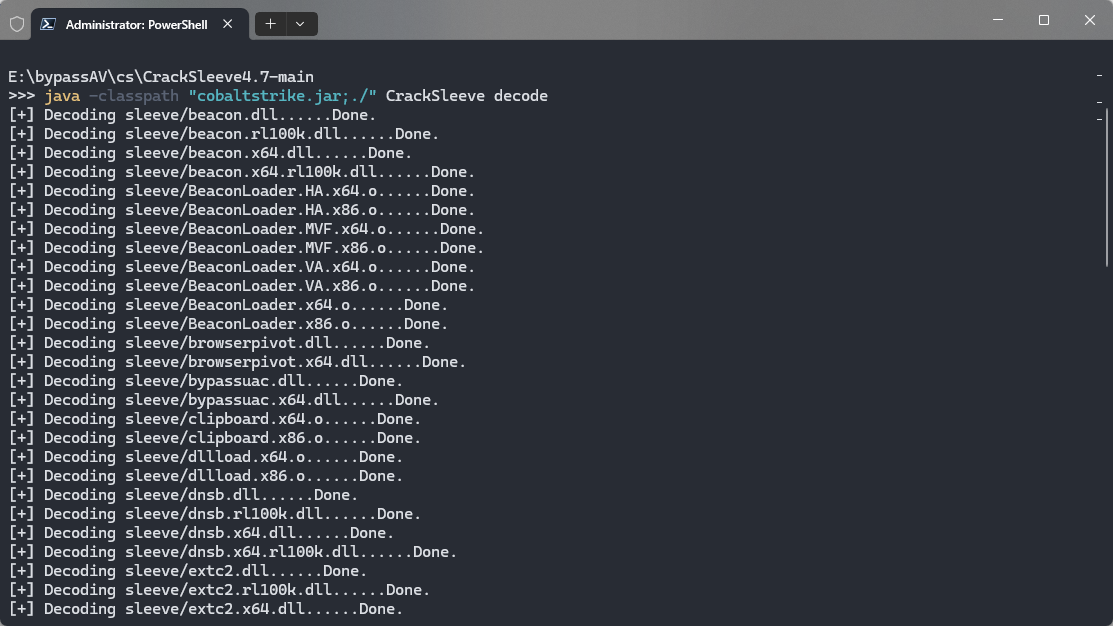The width and height of the screenshot is (1113, 626).
Task: Click the line sleeve/bypassuac.x64.dll
Action: coord(224,400)
